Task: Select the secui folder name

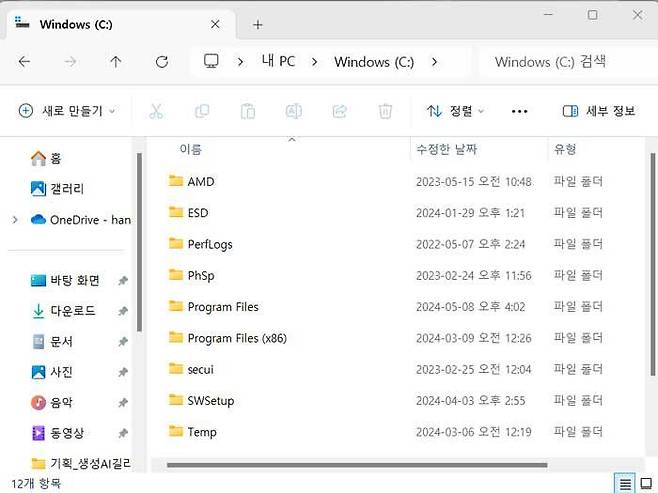Action: (200, 369)
